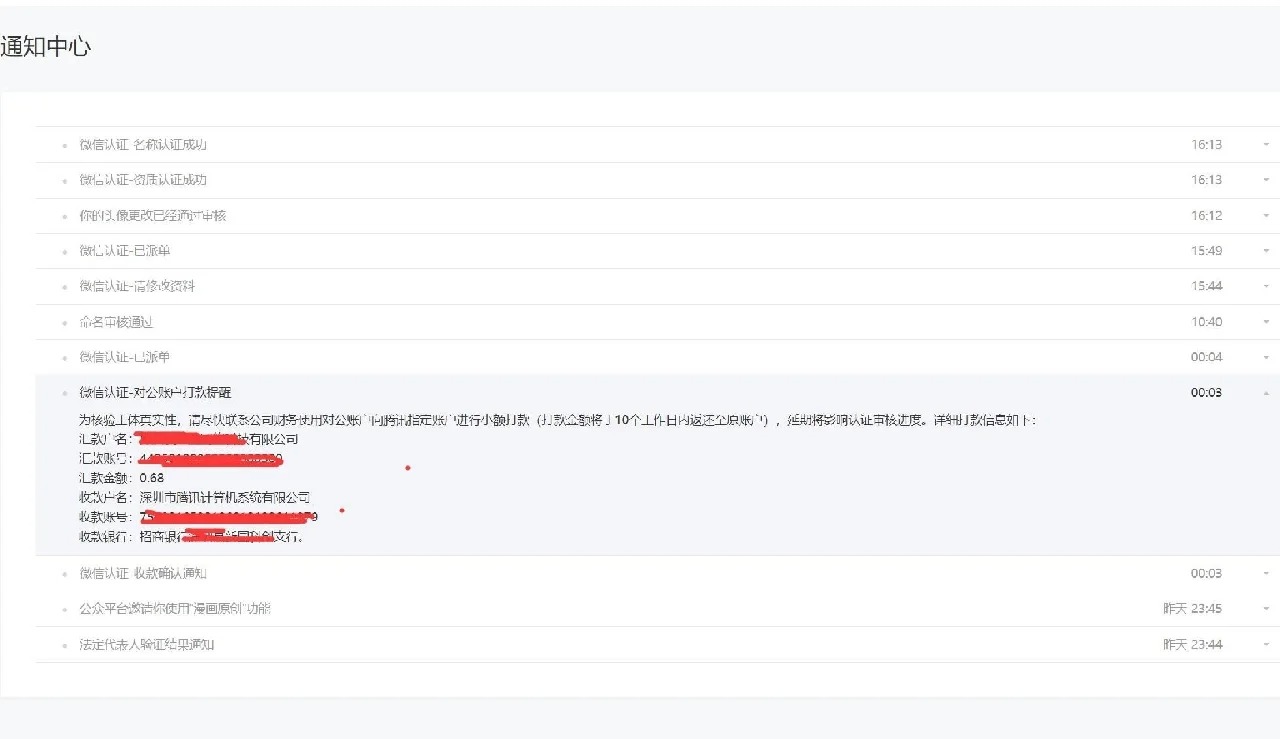Open the 微信认证-名称认证成功 notification title
This screenshot has height=739, width=1280.
tap(143, 145)
